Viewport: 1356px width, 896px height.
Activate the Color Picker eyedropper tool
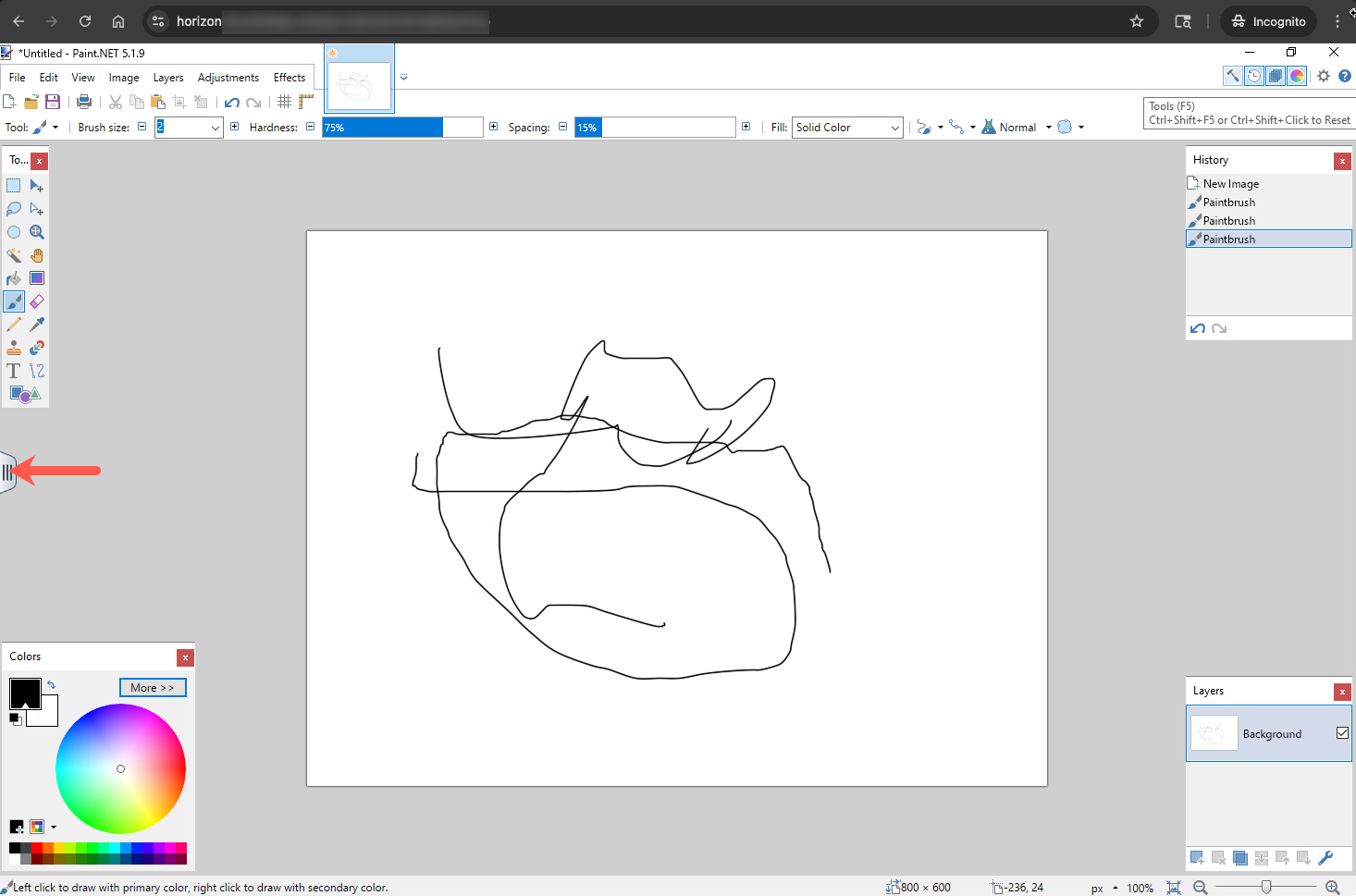click(37, 325)
